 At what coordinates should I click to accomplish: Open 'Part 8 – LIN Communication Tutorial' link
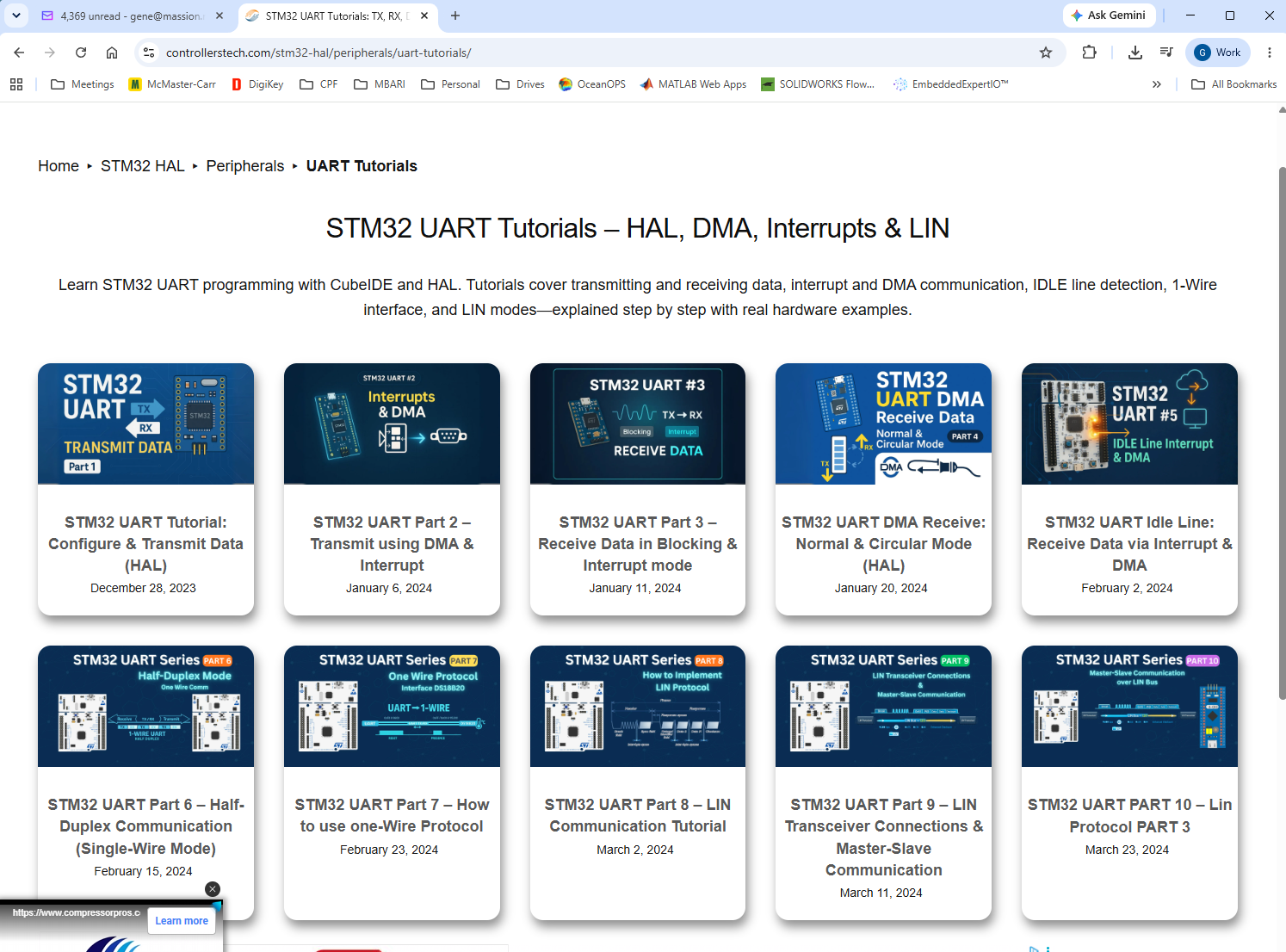[638, 815]
